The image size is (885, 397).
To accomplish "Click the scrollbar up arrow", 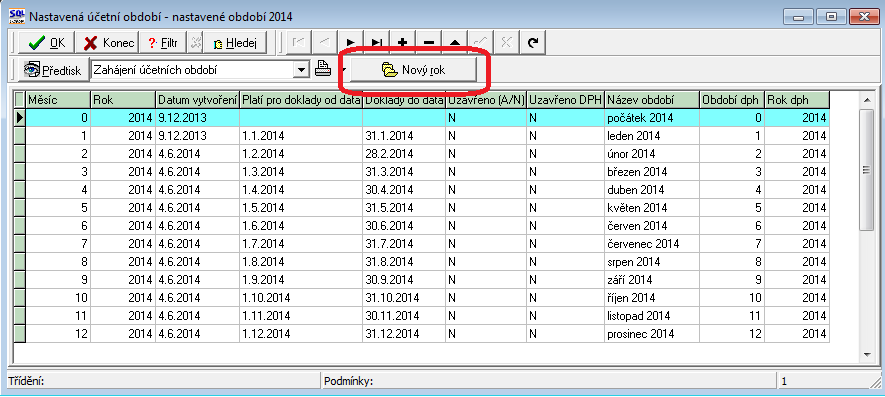I will click(867, 100).
